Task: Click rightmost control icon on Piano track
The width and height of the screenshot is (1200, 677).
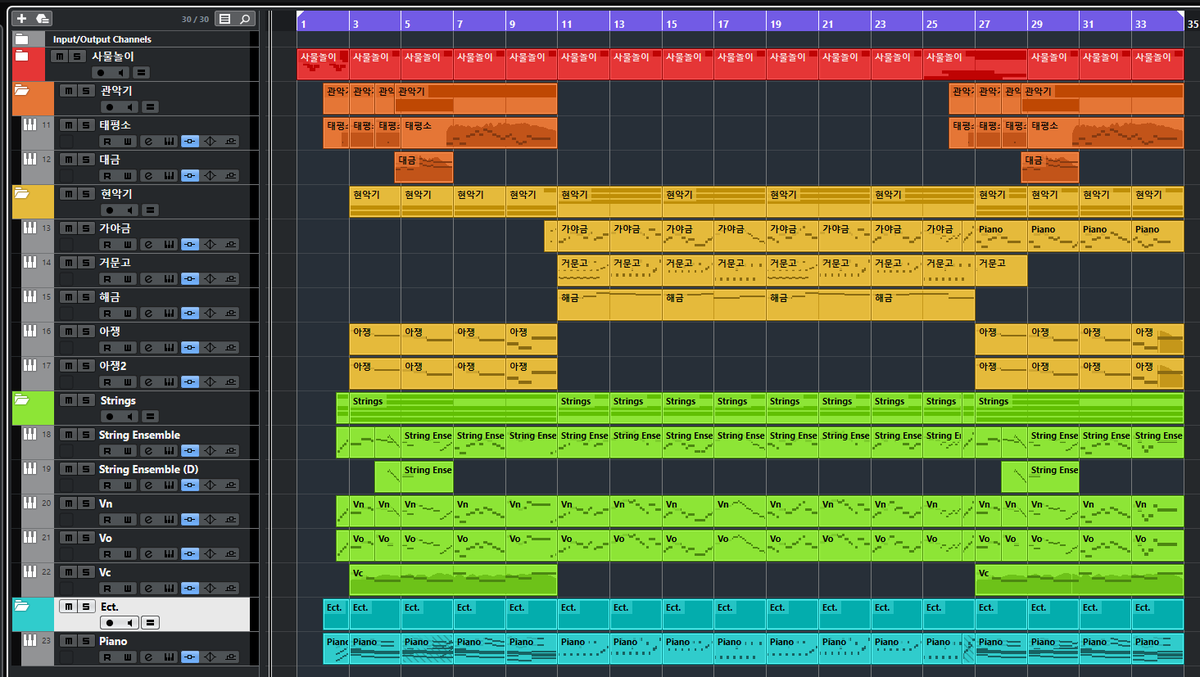Action: [230, 657]
